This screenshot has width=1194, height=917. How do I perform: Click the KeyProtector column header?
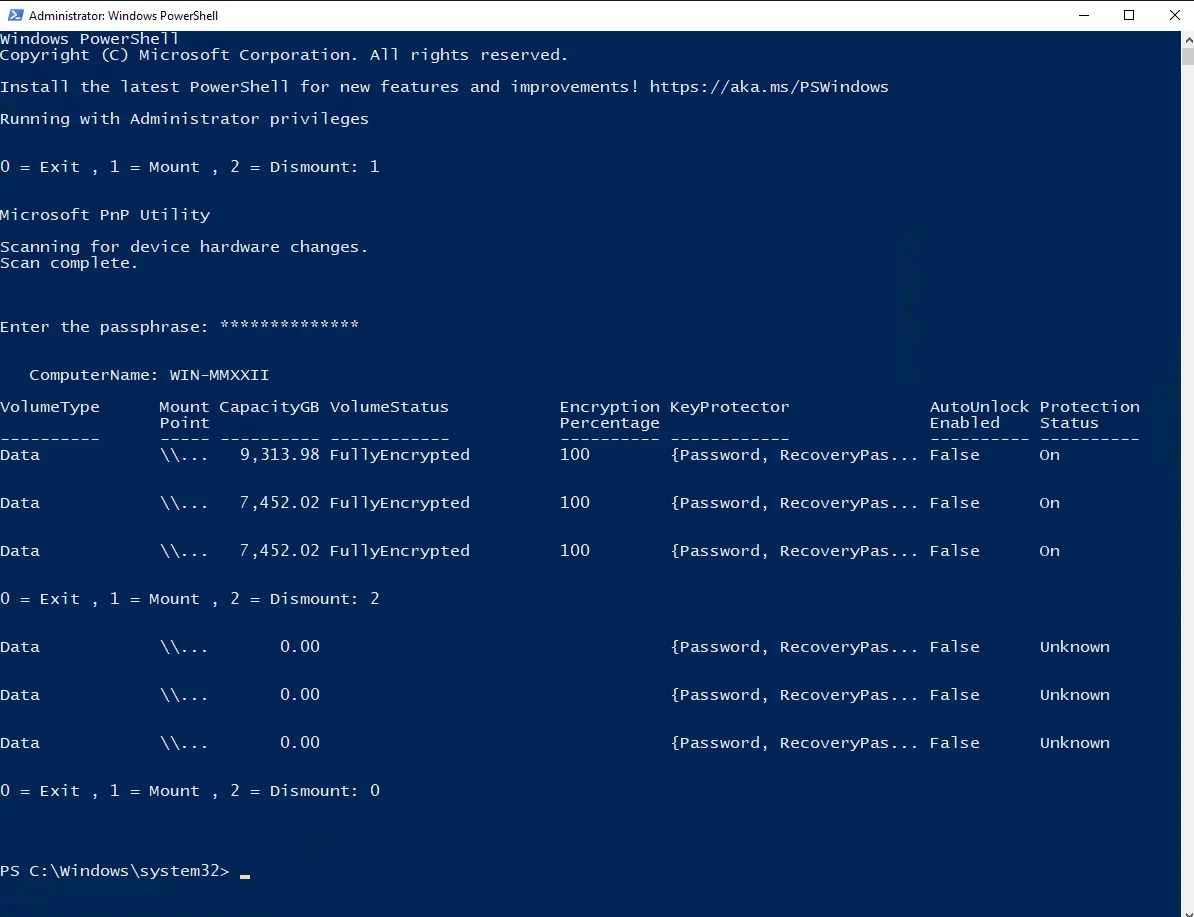[729, 407]
